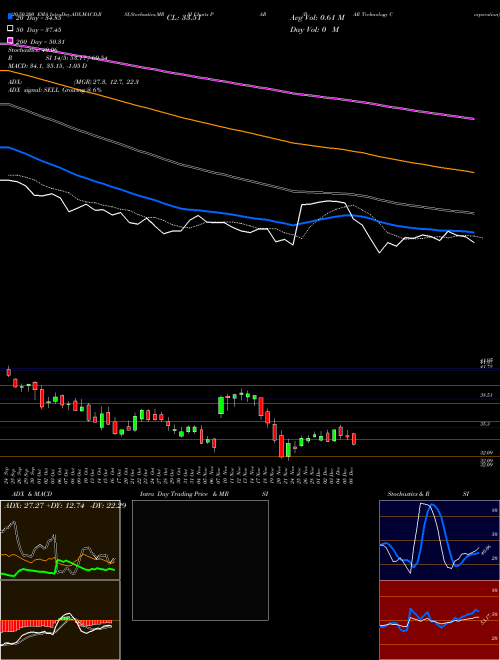Select the 'MACD: 34.1, 35.15, -1.05' readout
Image resolution: width=500 pixels, height=660 pixels.
point(45,66)
